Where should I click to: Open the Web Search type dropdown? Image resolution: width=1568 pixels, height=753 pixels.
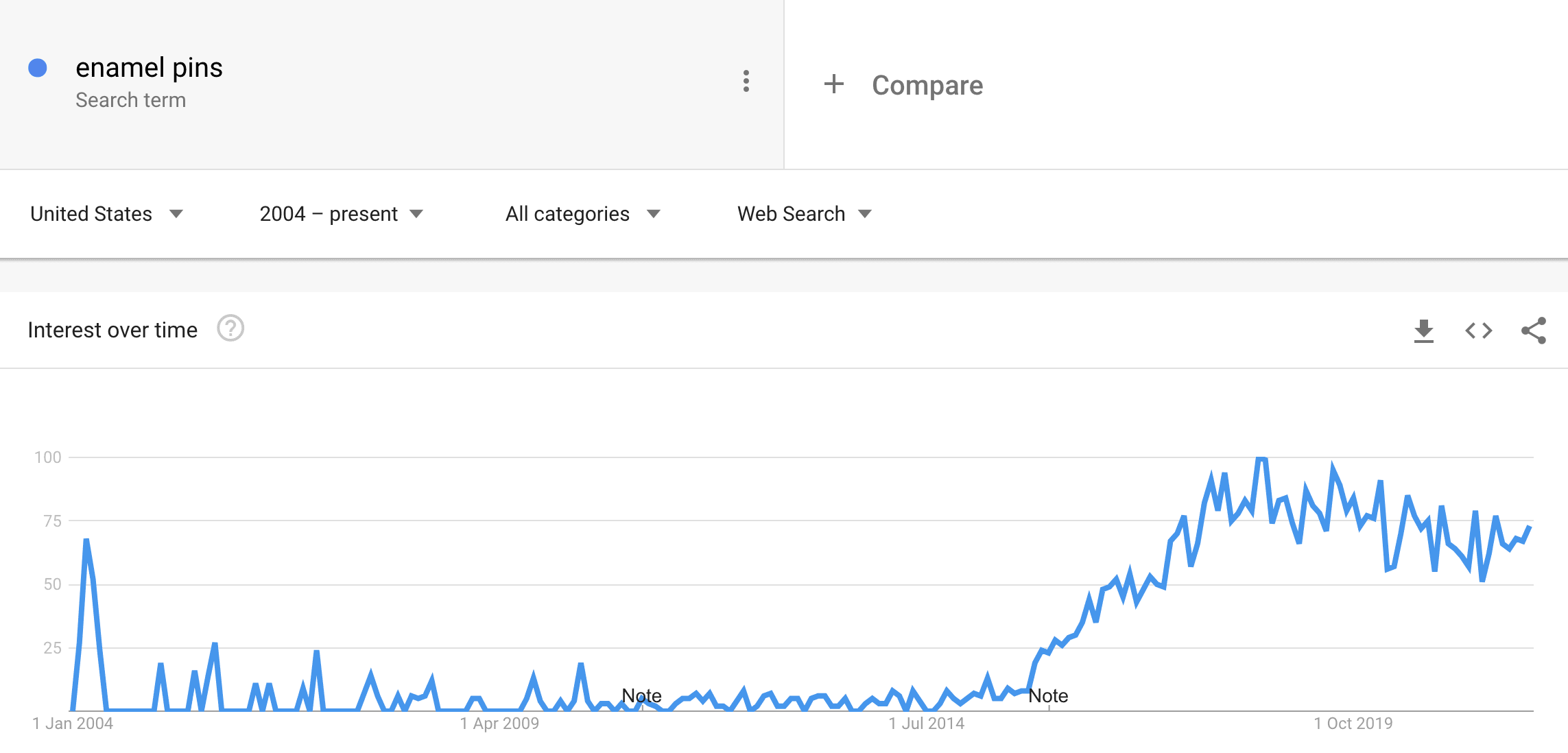click(x=805, y=214)
